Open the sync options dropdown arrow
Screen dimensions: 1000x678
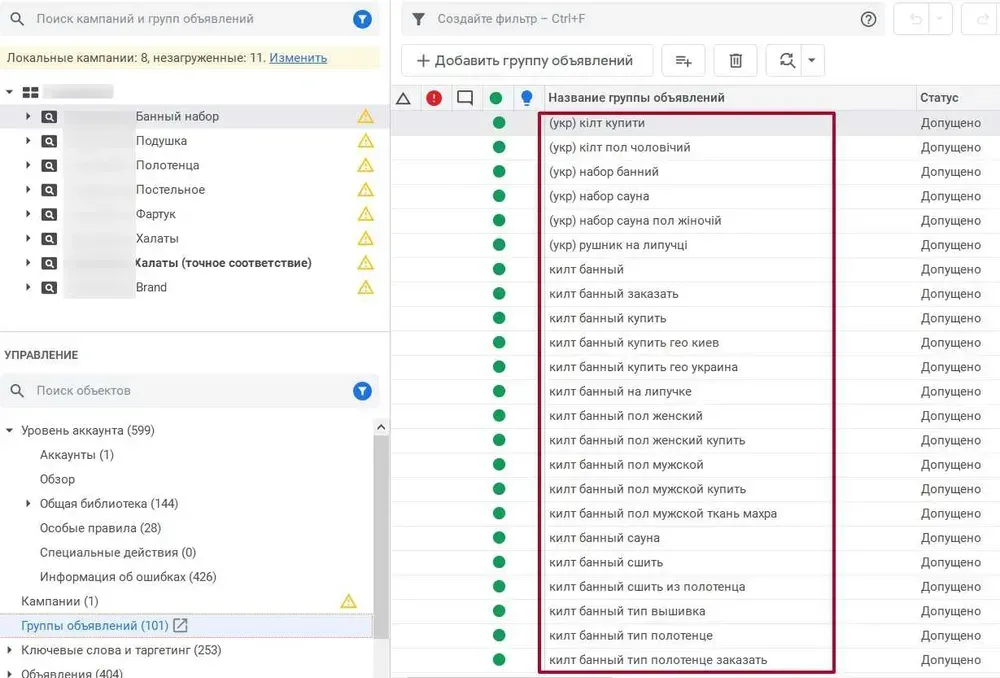tap(812, 60)
